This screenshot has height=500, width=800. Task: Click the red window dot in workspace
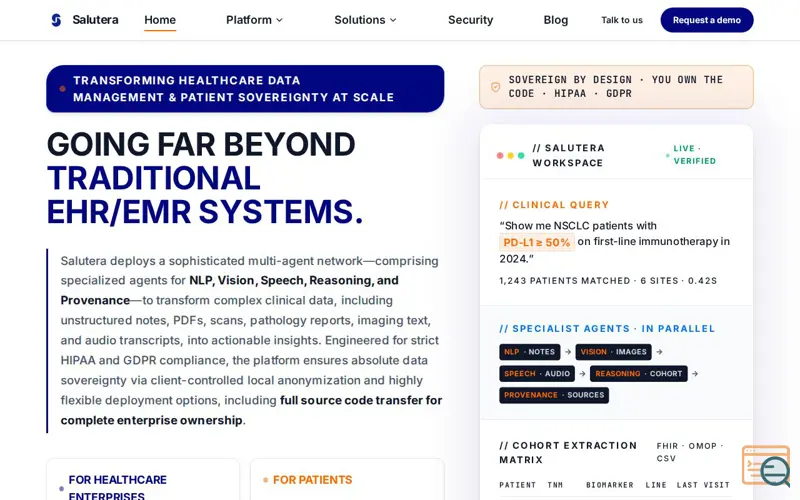click(x=500, y=156)
